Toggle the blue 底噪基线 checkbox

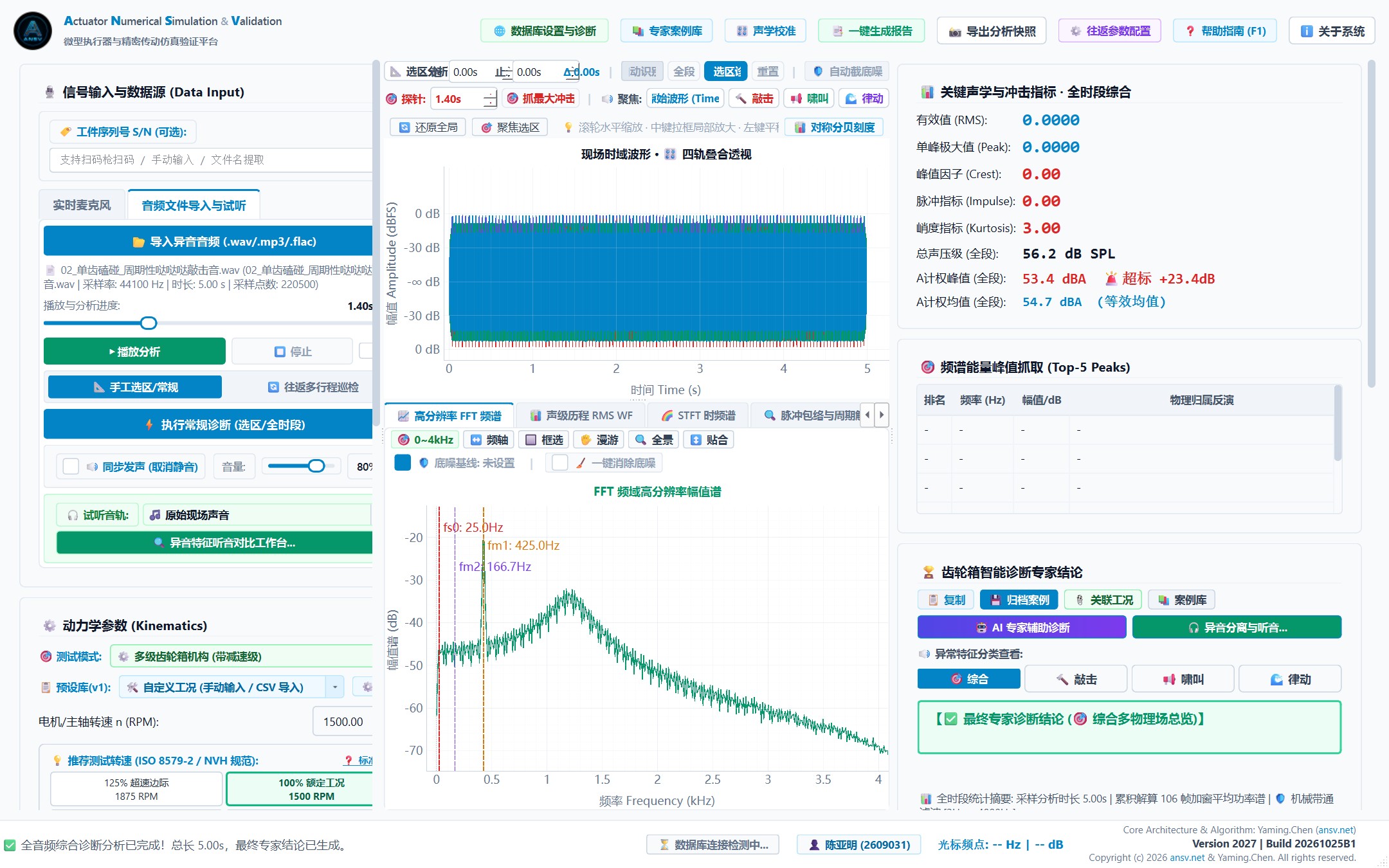tap(403, 463)
